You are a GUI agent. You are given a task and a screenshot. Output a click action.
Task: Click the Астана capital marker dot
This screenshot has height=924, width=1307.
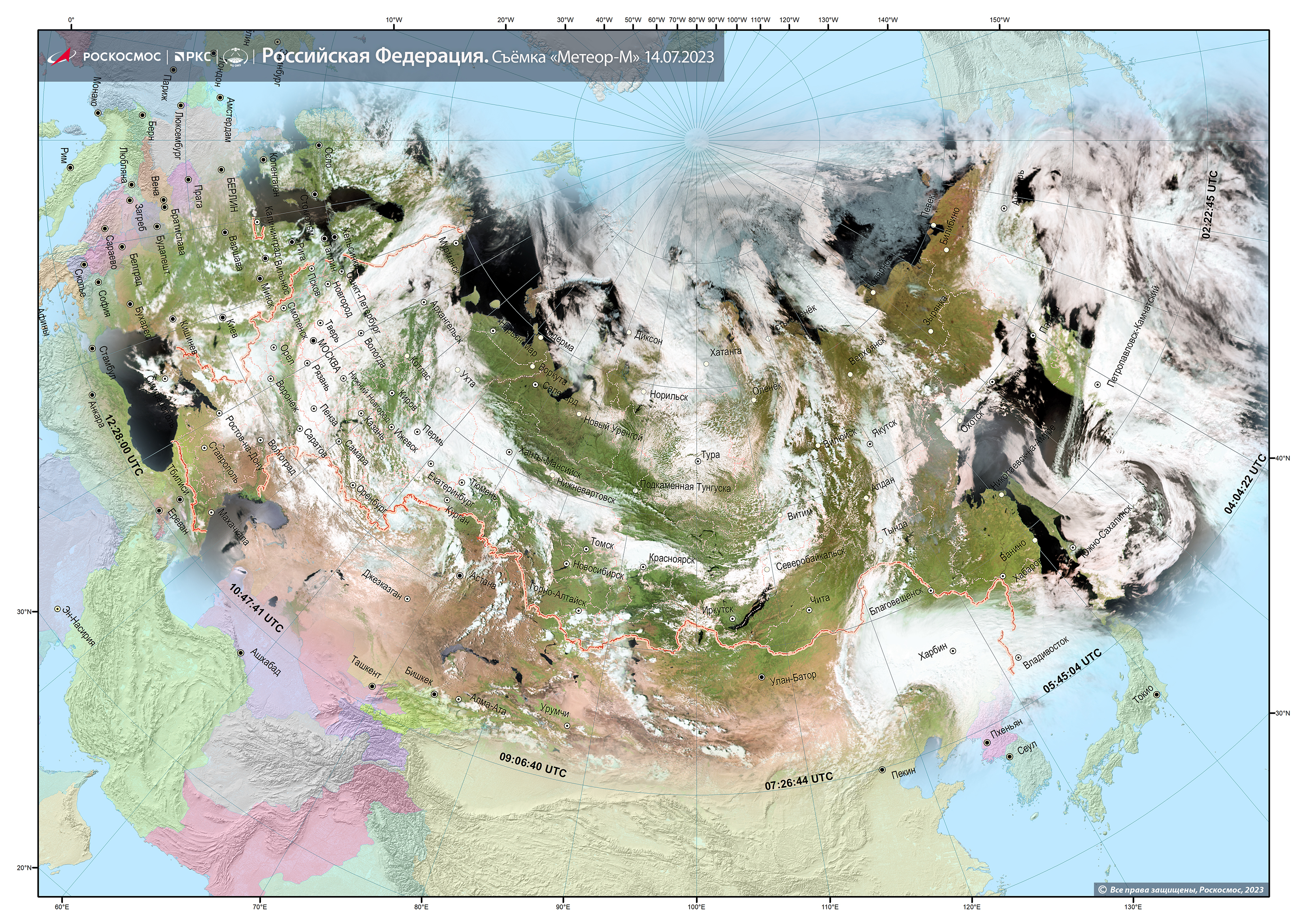tap(460, 575)
